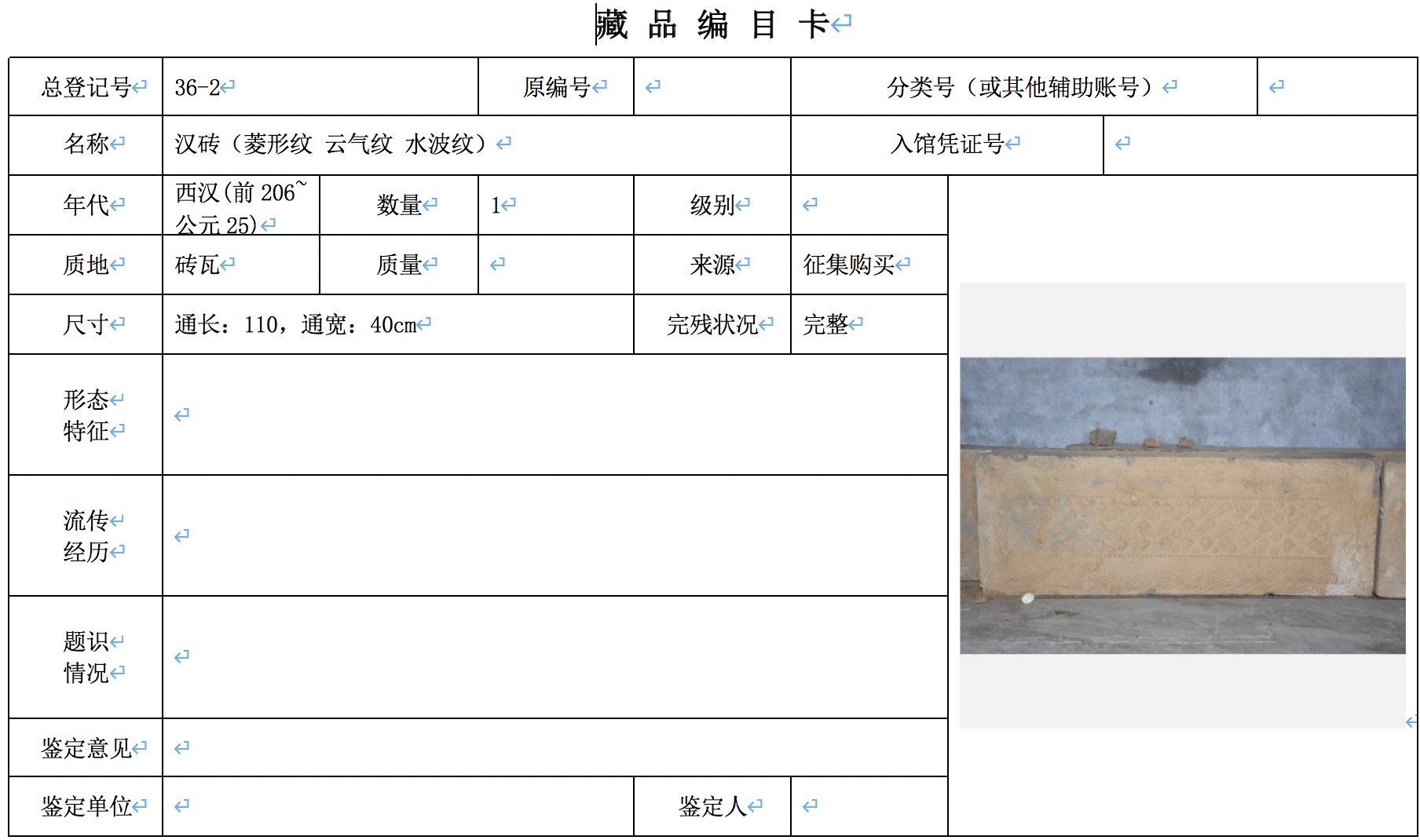The image size is (1420, 840).
Task: Select the 完残状况 label cell
Action: point(712,324)
